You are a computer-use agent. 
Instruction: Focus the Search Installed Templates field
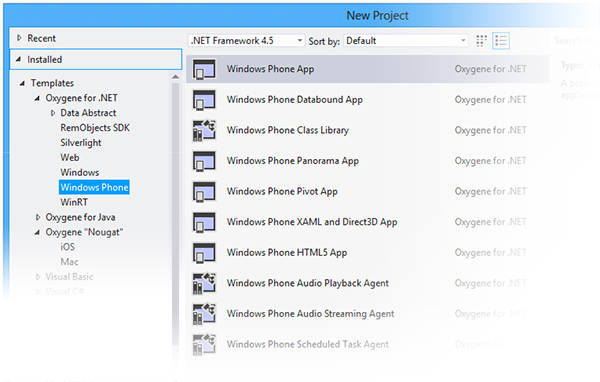tap(574, 41)
